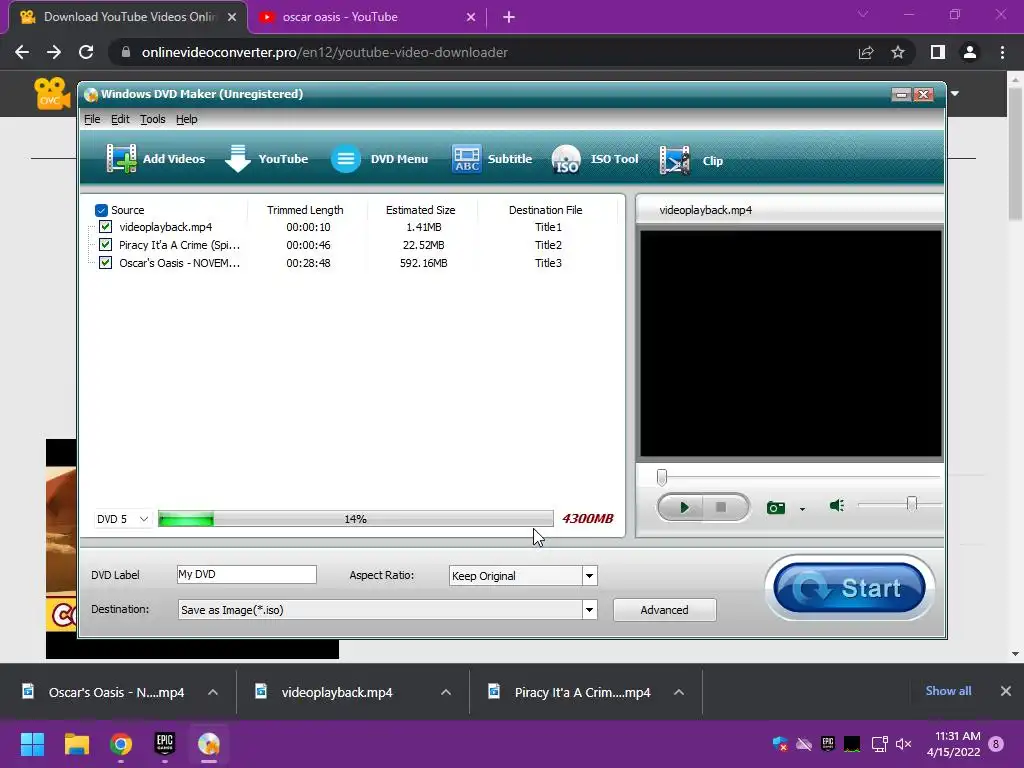The height and width of the screenshot is (768, 1024).
Task: Open the Chrome profile icon
Action: point(970,52)
